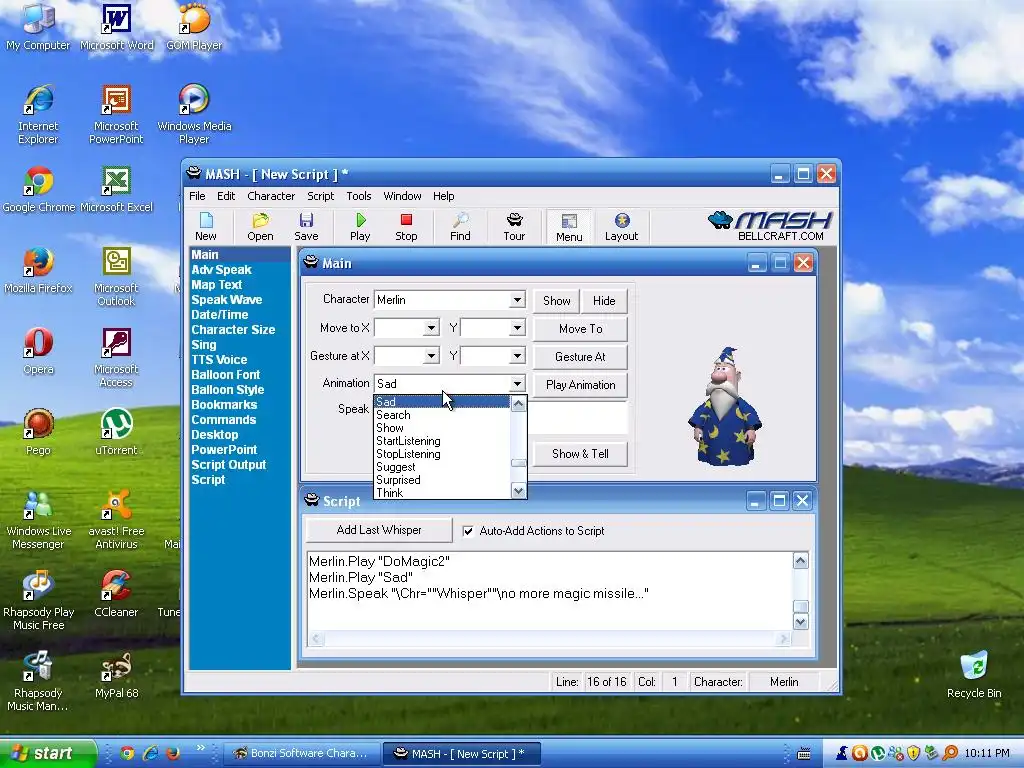Run the script with the Play icon
Screen dimensions: 1024x768
tap(360, 226)
